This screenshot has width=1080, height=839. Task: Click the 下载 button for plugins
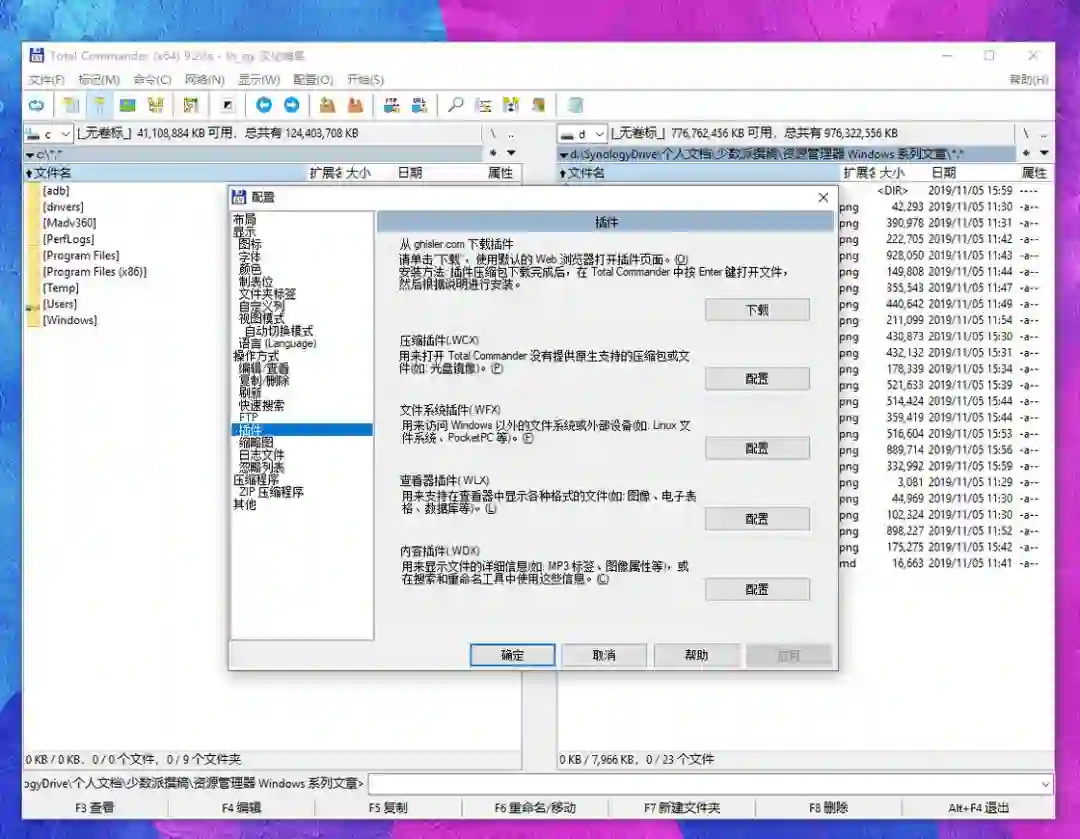(x=757, y=310)
